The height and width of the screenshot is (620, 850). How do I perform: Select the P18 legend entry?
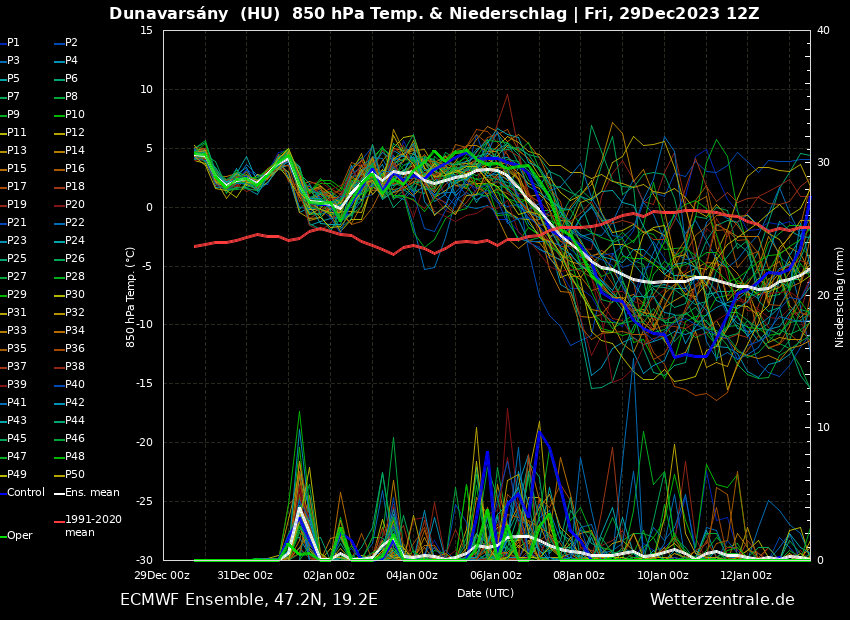tap(75, 187)
